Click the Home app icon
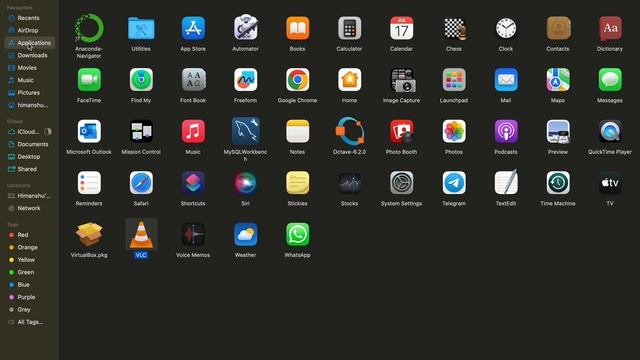The width and height of the screenshot is (640, 360). pyautogui.click(x=349, y=80)
